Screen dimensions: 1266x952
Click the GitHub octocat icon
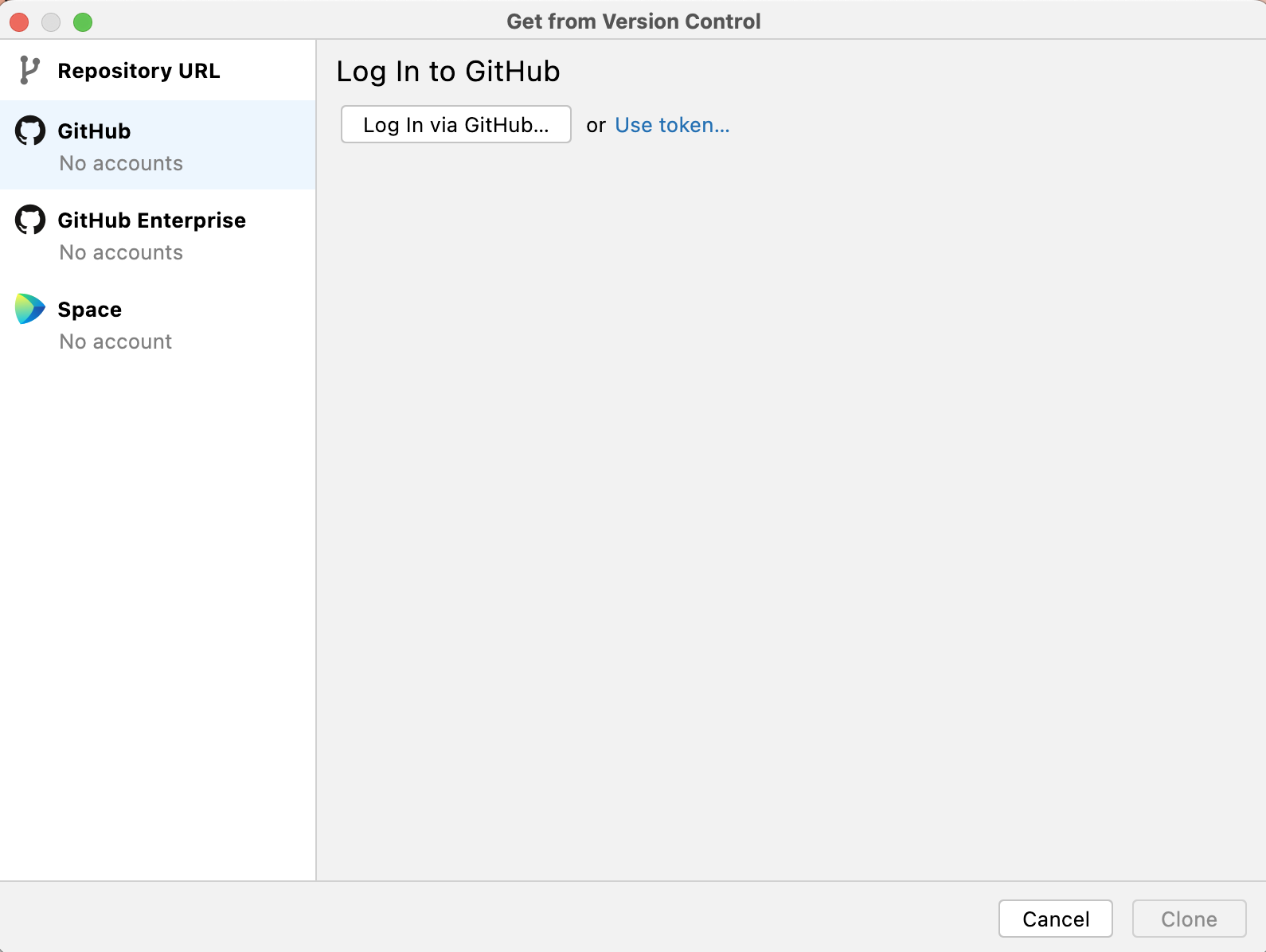pyautogui.click(x=30, y=131)
